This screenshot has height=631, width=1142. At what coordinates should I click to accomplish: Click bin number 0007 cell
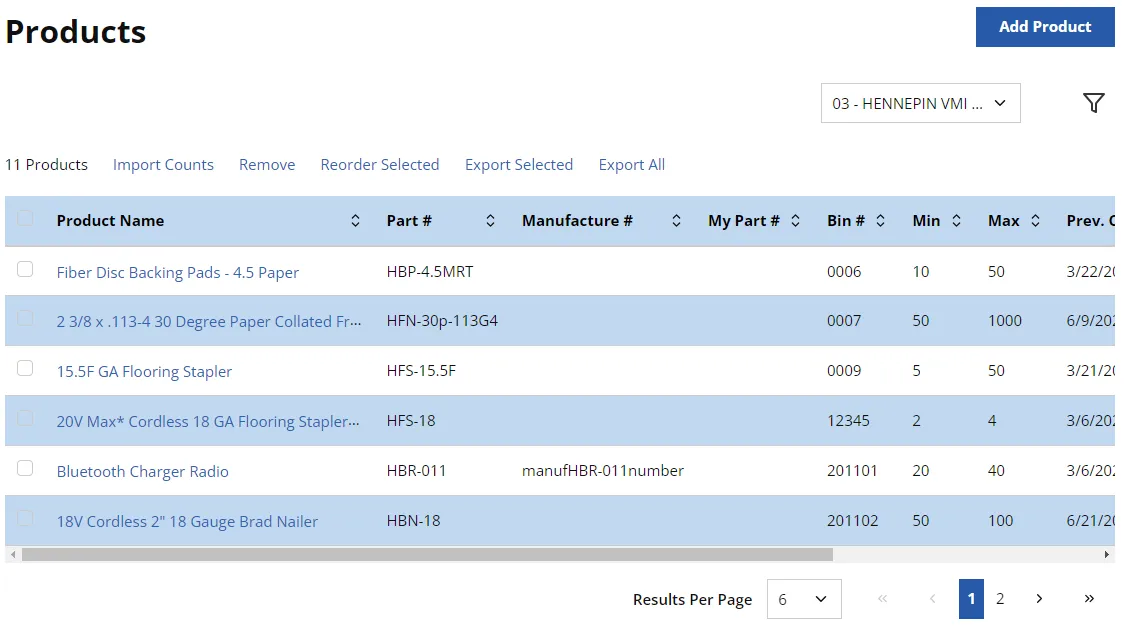[x=844, y=321]
